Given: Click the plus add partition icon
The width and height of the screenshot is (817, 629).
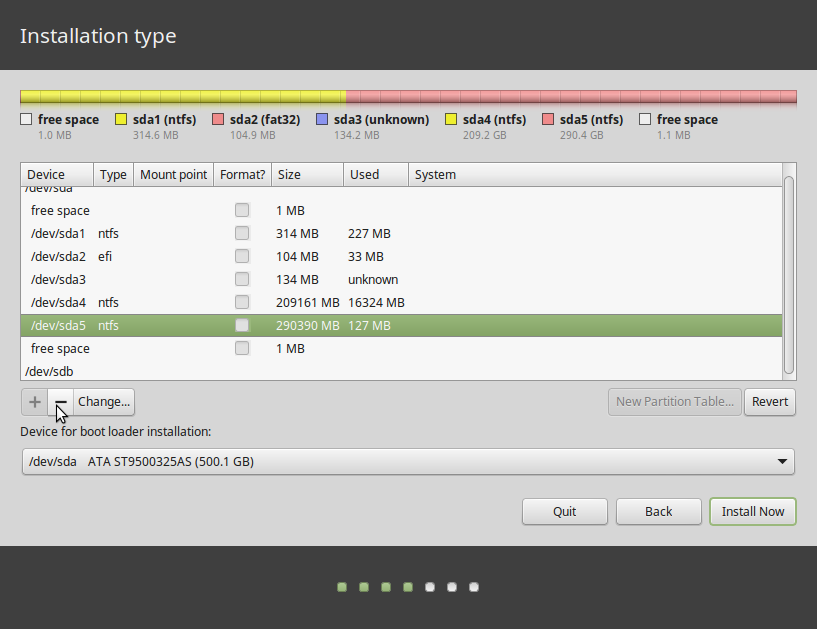Looking at the screenshot, I should [35, 402].
